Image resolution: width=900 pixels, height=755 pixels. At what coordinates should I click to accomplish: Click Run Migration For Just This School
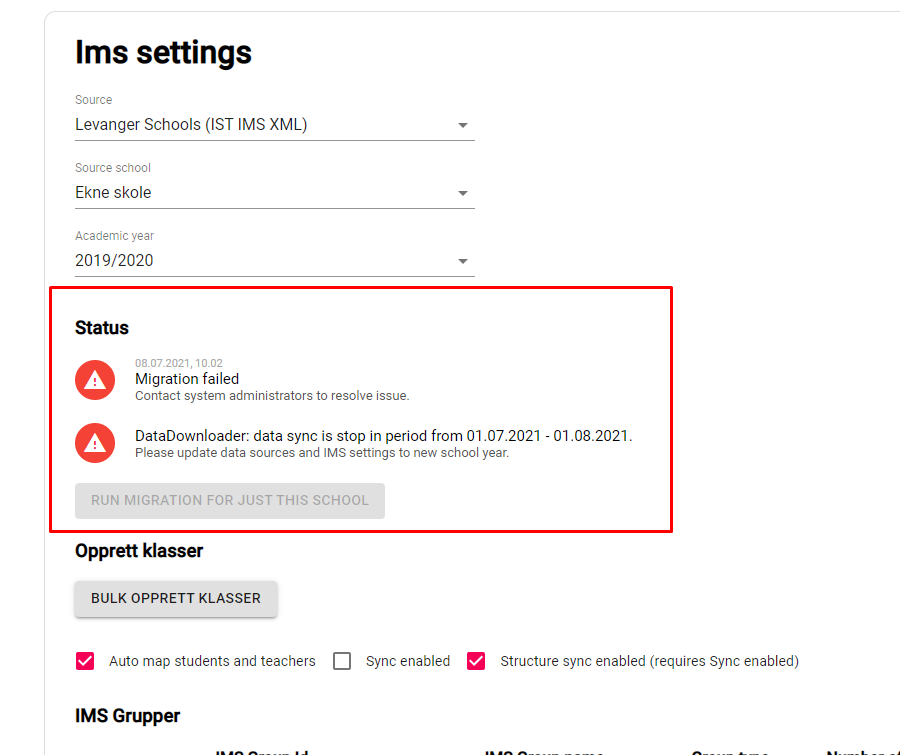coord(230,500)
